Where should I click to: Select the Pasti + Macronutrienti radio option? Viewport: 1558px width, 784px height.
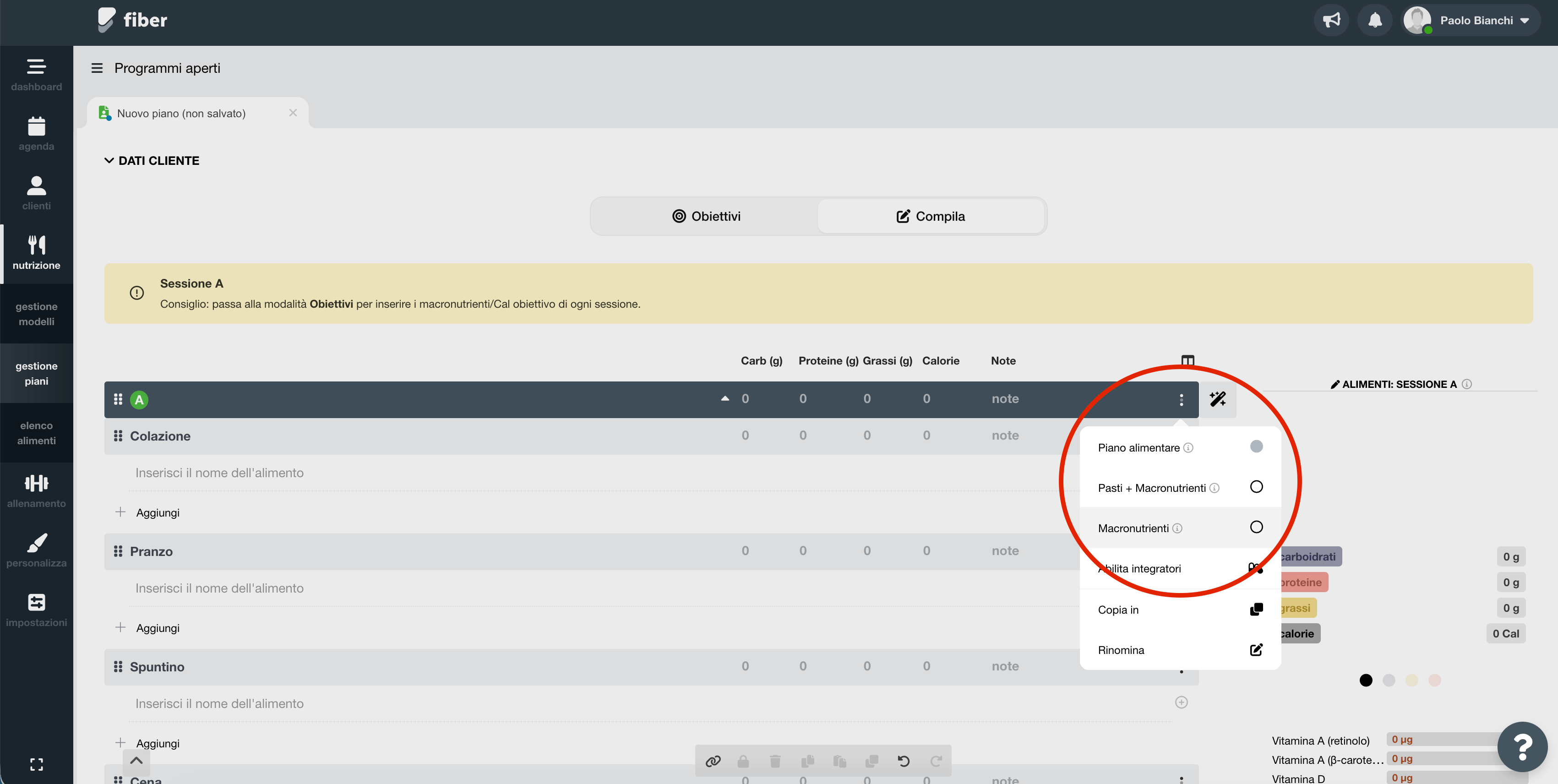pos(1256,487)
